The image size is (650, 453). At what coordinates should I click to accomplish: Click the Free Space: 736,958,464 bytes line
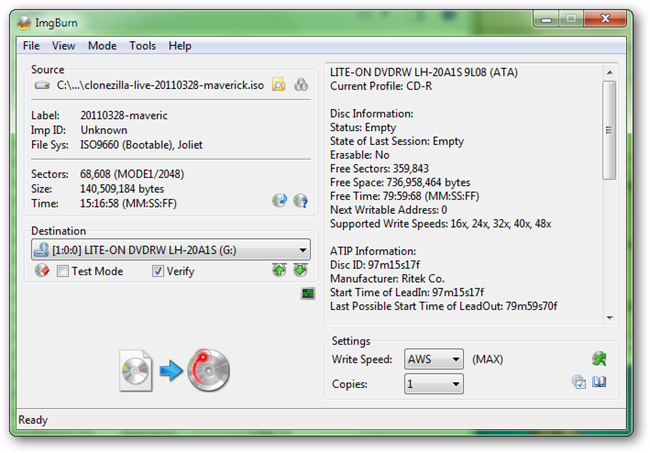(x=400, y=182)
